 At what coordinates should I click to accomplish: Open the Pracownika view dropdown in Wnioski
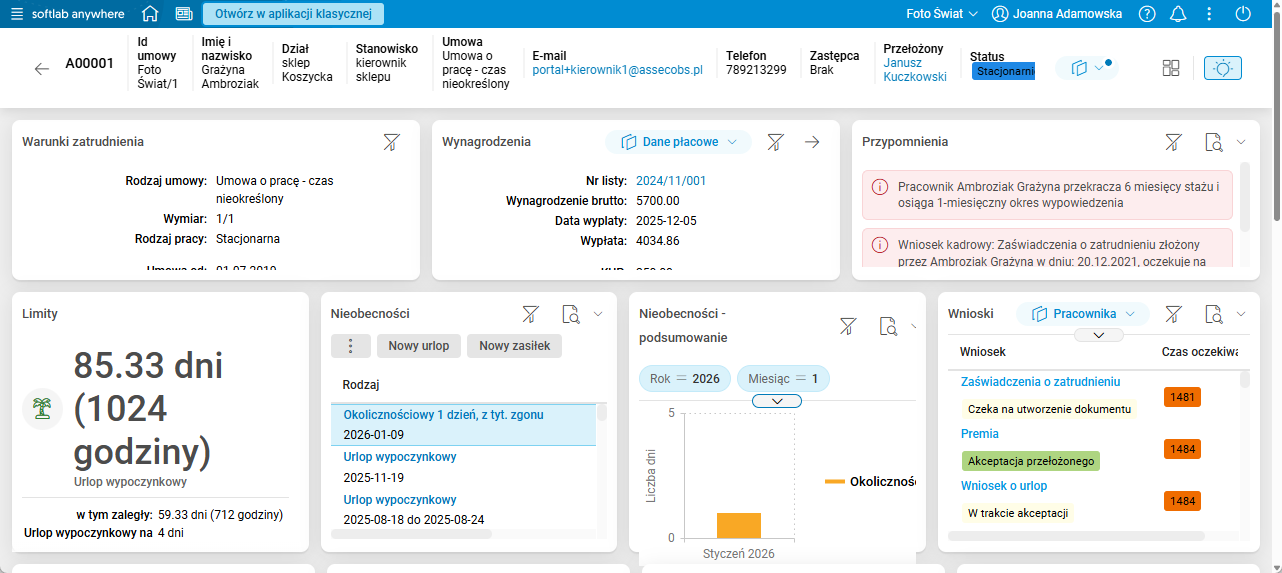click(x=1083, y=314)
